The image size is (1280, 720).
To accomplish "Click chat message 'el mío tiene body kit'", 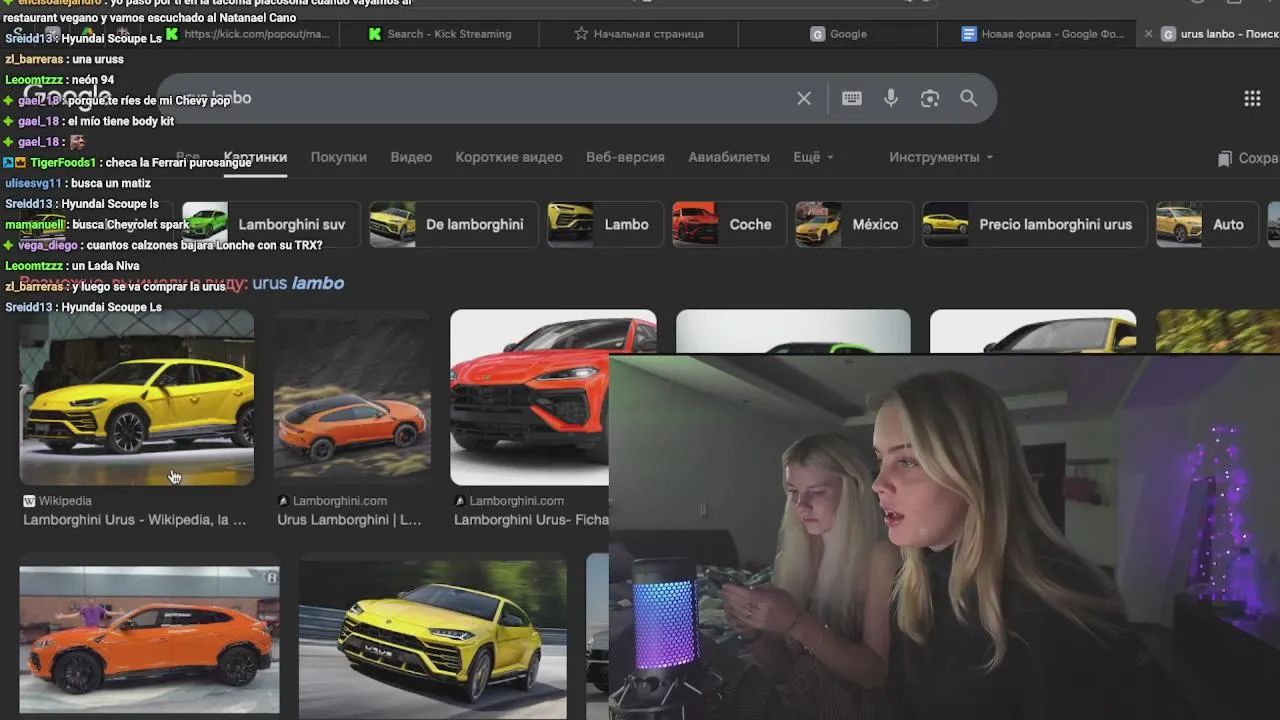I will [x=121, y=121].
